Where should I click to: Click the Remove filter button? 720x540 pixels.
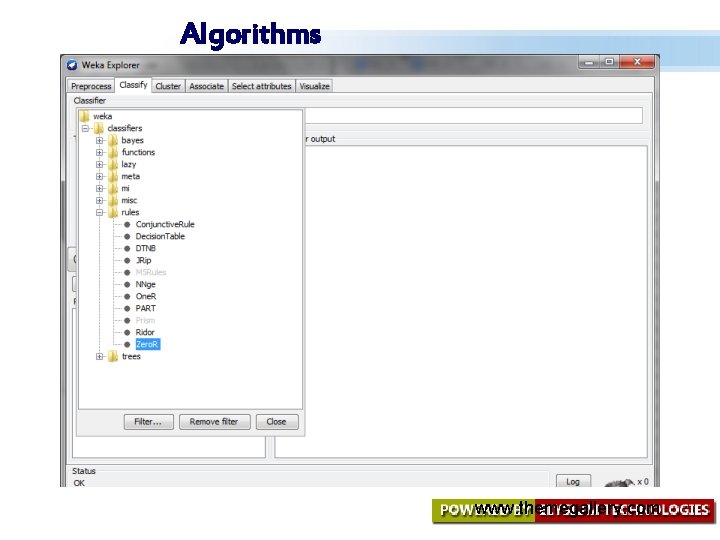214,422
